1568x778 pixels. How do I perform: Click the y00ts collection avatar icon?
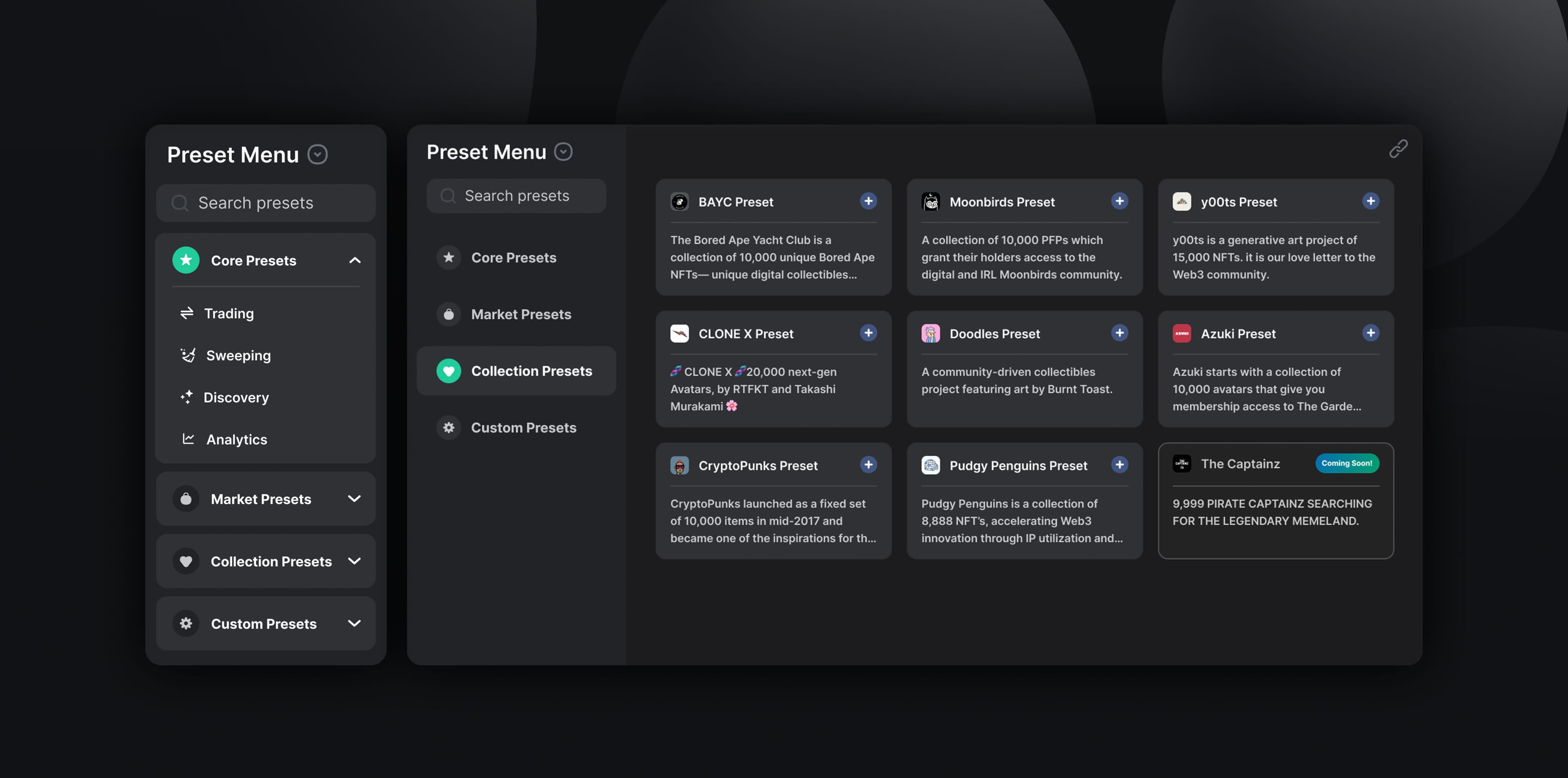1182,201
